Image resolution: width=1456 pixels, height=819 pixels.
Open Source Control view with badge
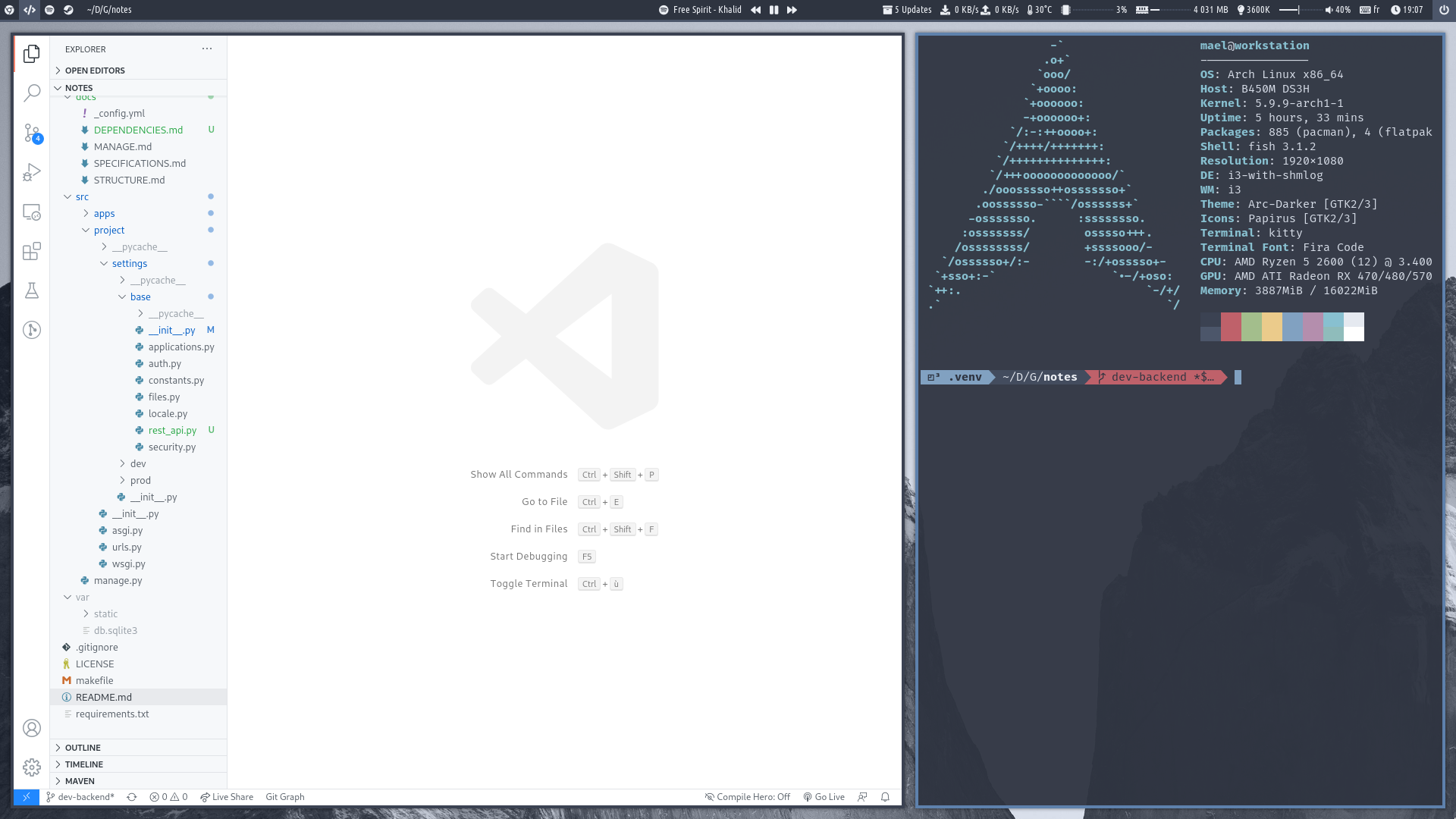32,133
